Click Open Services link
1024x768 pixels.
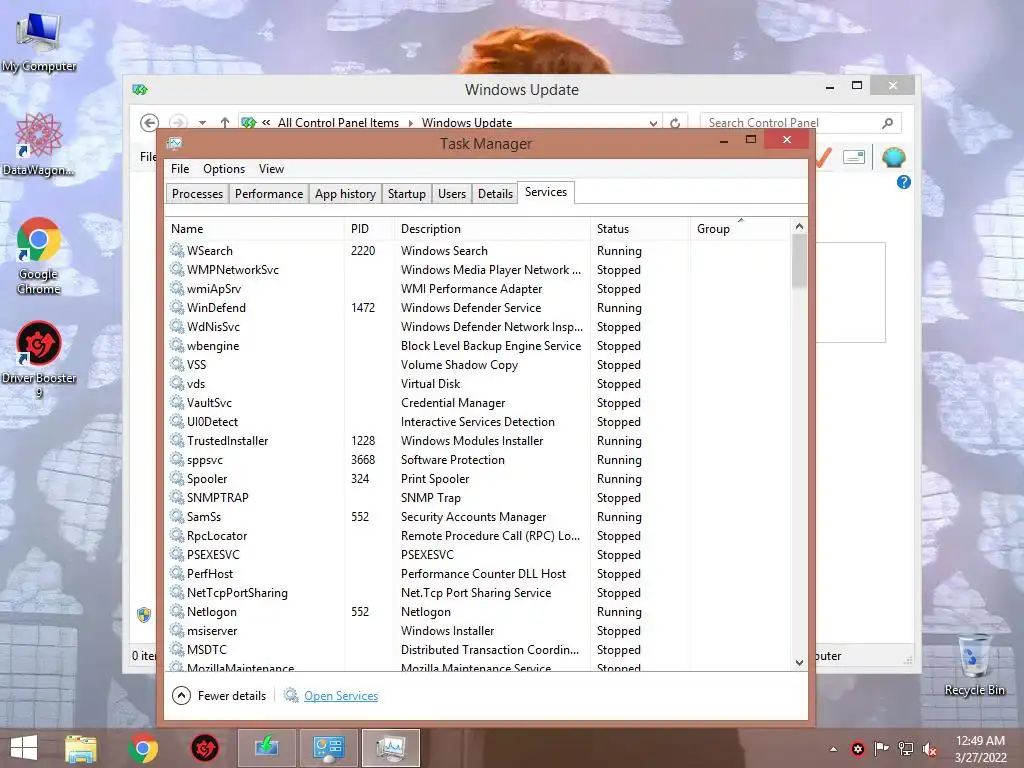coord(341,696)
